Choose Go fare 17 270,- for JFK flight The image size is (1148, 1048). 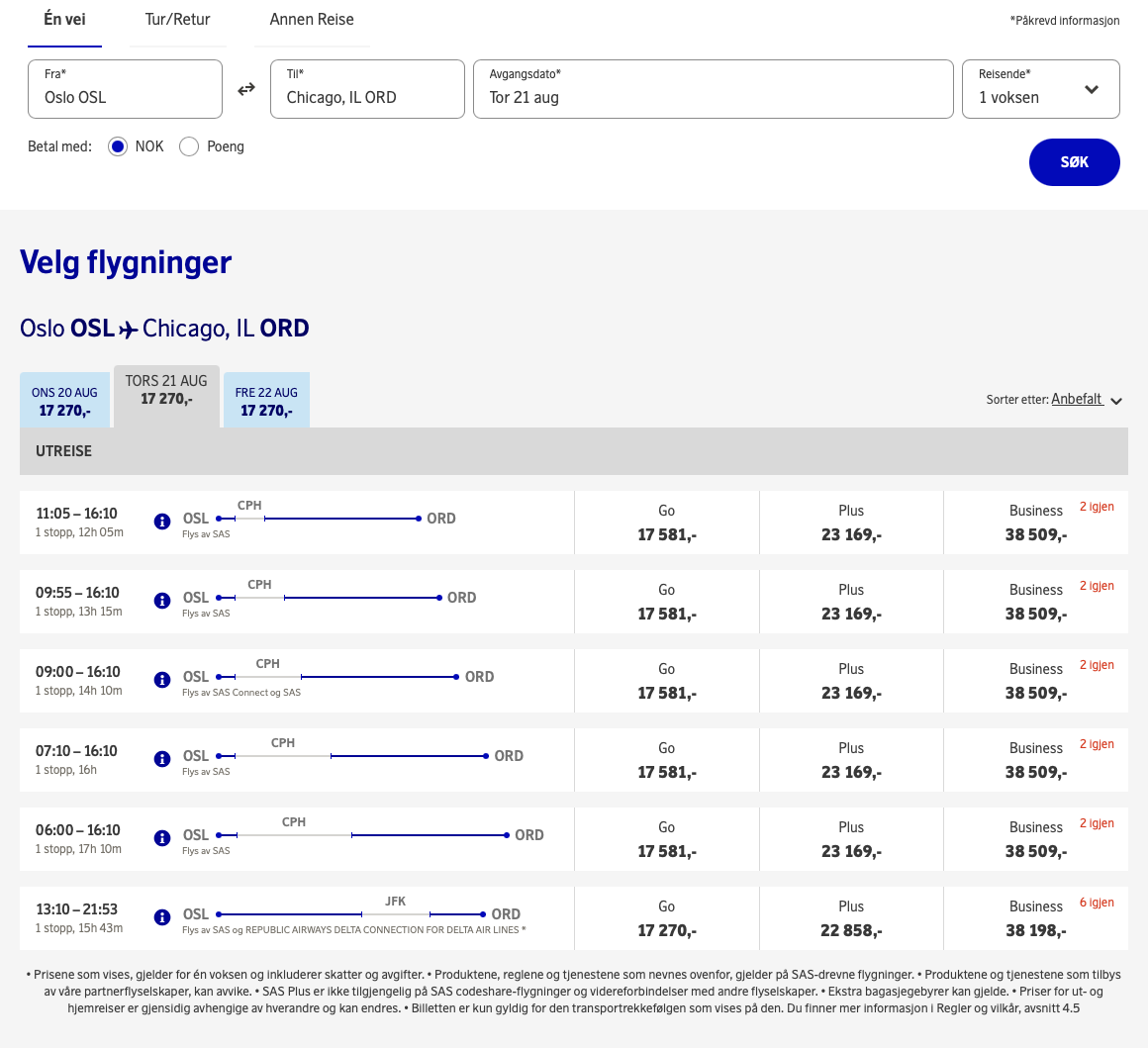(x=666, y=918)
